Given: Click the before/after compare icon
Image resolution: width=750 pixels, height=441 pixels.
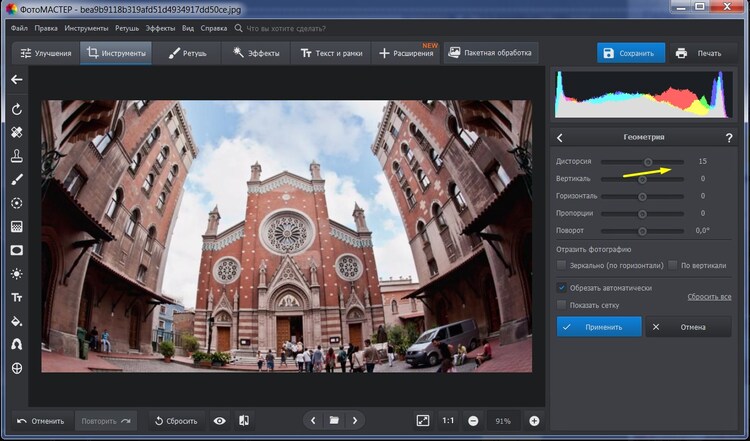Looking at the screenshot, I should pos(243,421).
